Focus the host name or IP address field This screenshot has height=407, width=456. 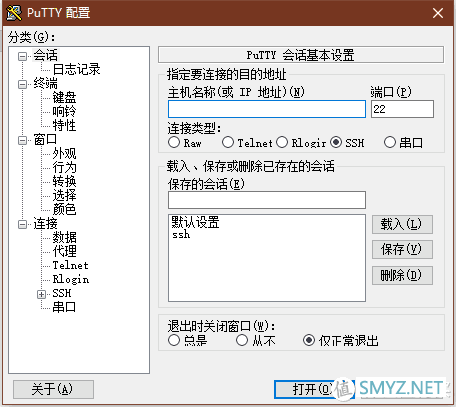[267, 109]
